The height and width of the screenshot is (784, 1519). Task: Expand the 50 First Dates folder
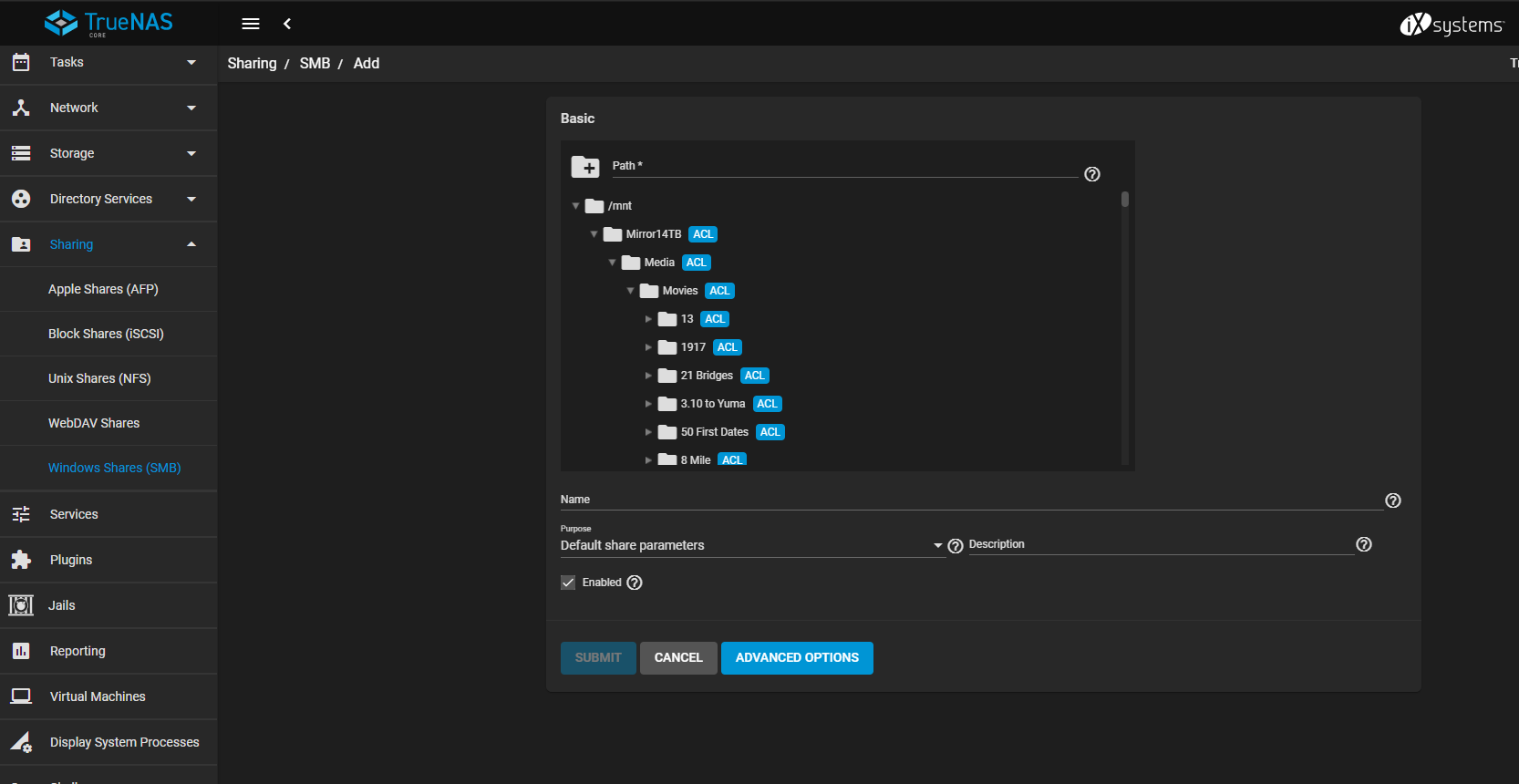tap(648, 432)
